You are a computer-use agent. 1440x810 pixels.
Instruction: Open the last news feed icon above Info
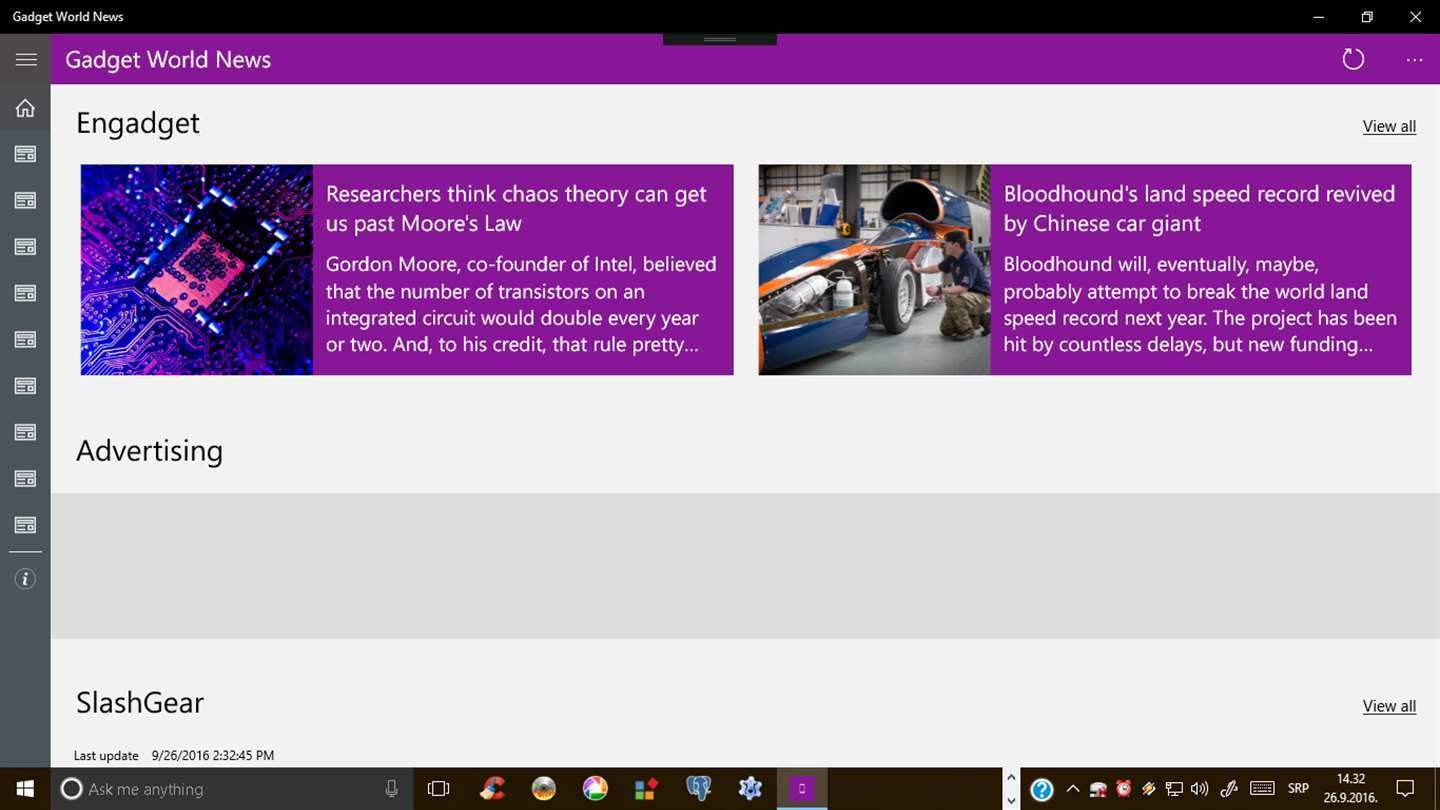point(25,525)
